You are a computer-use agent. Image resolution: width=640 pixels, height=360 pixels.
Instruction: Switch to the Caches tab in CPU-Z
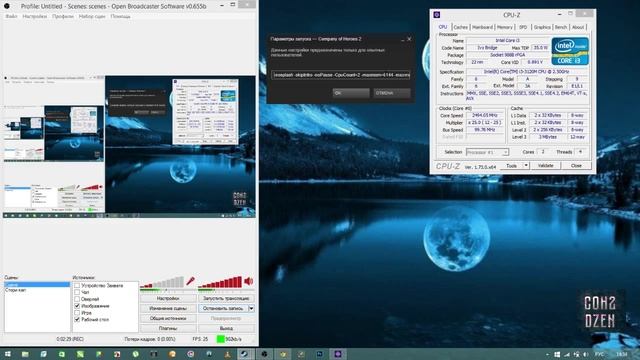click(x=460, y=27)
